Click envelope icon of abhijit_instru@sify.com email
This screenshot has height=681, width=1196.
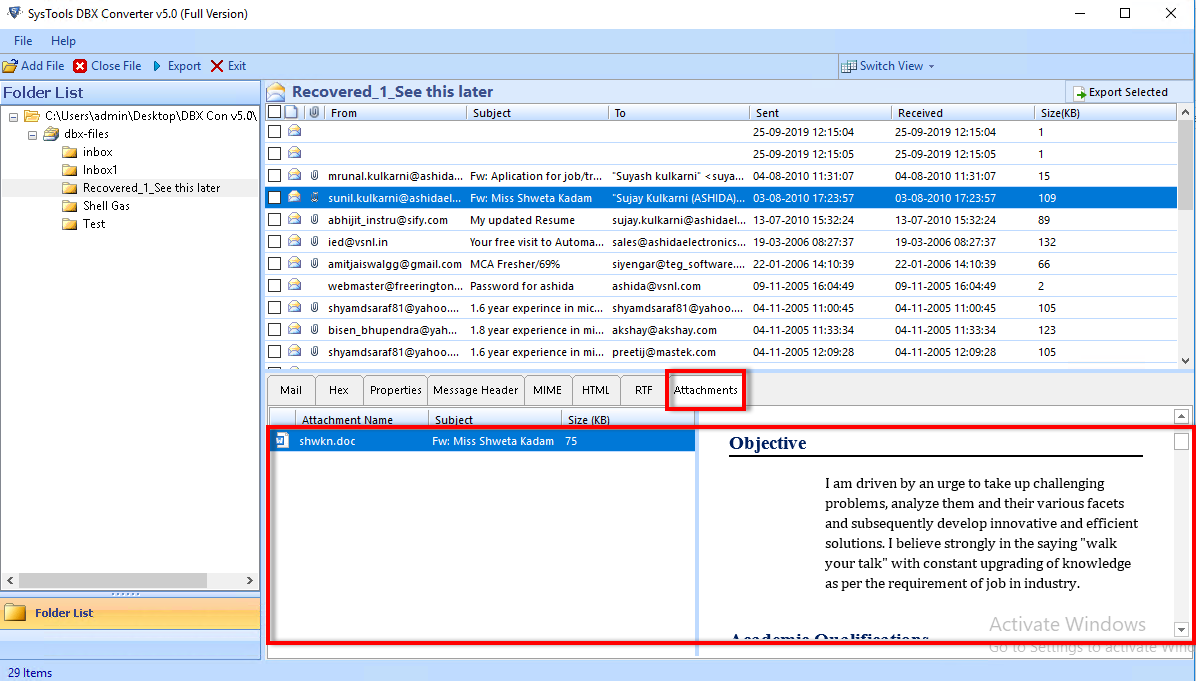pos(294,220)
